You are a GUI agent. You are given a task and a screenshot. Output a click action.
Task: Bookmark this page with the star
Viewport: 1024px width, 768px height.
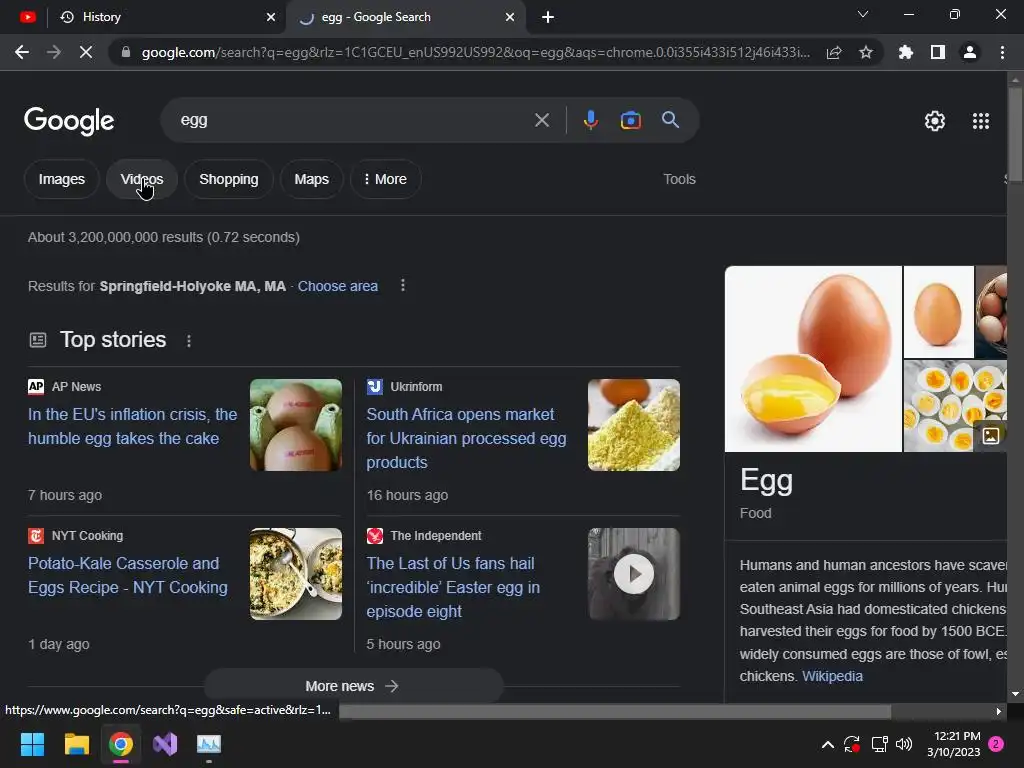tap(866, 52)
